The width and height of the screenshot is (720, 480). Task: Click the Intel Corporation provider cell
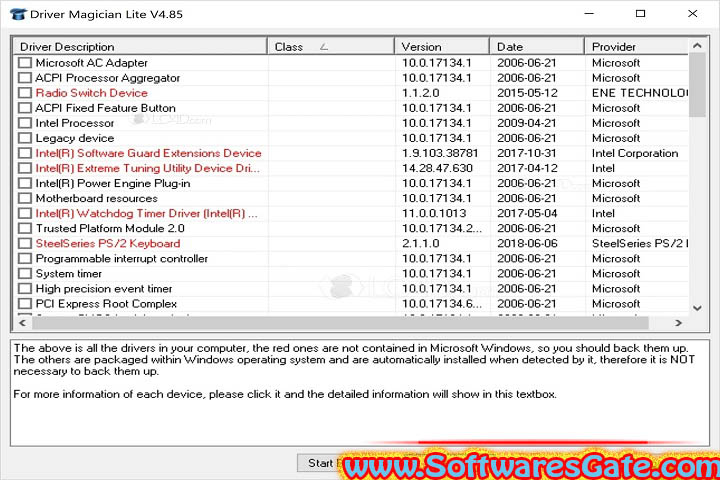point(635,153)
